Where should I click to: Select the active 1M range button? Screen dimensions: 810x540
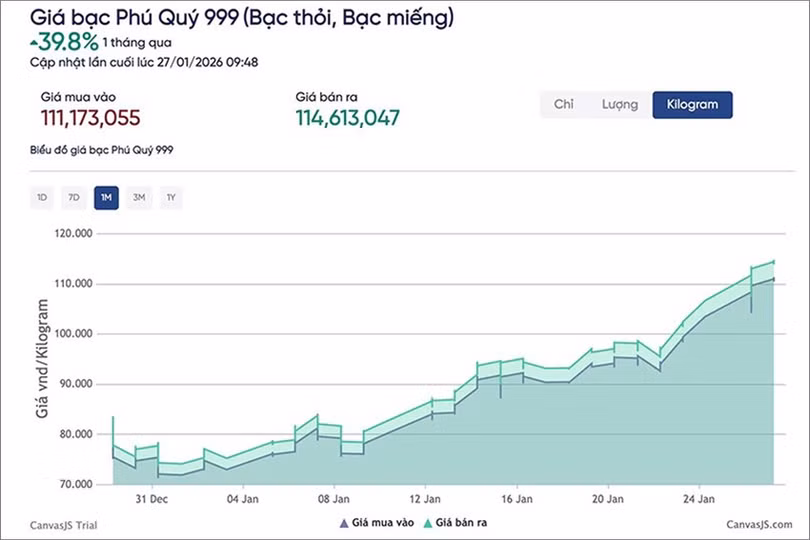[106, 198]
